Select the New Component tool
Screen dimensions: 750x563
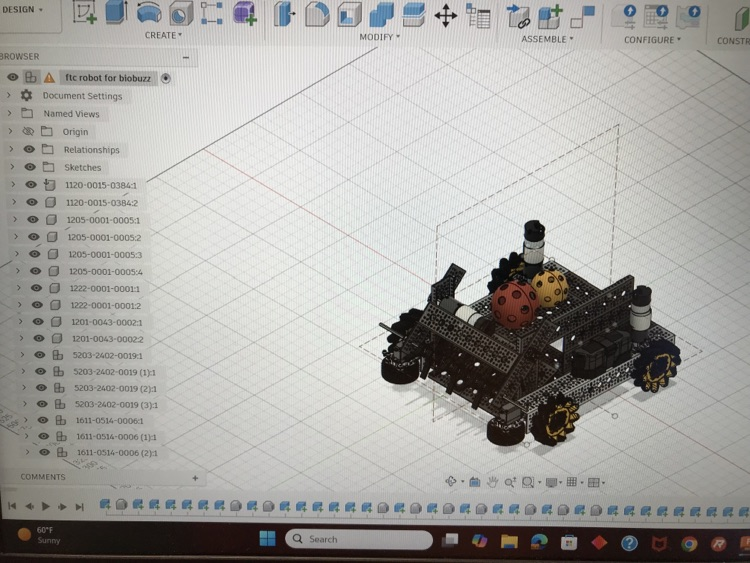click(550, 17)
